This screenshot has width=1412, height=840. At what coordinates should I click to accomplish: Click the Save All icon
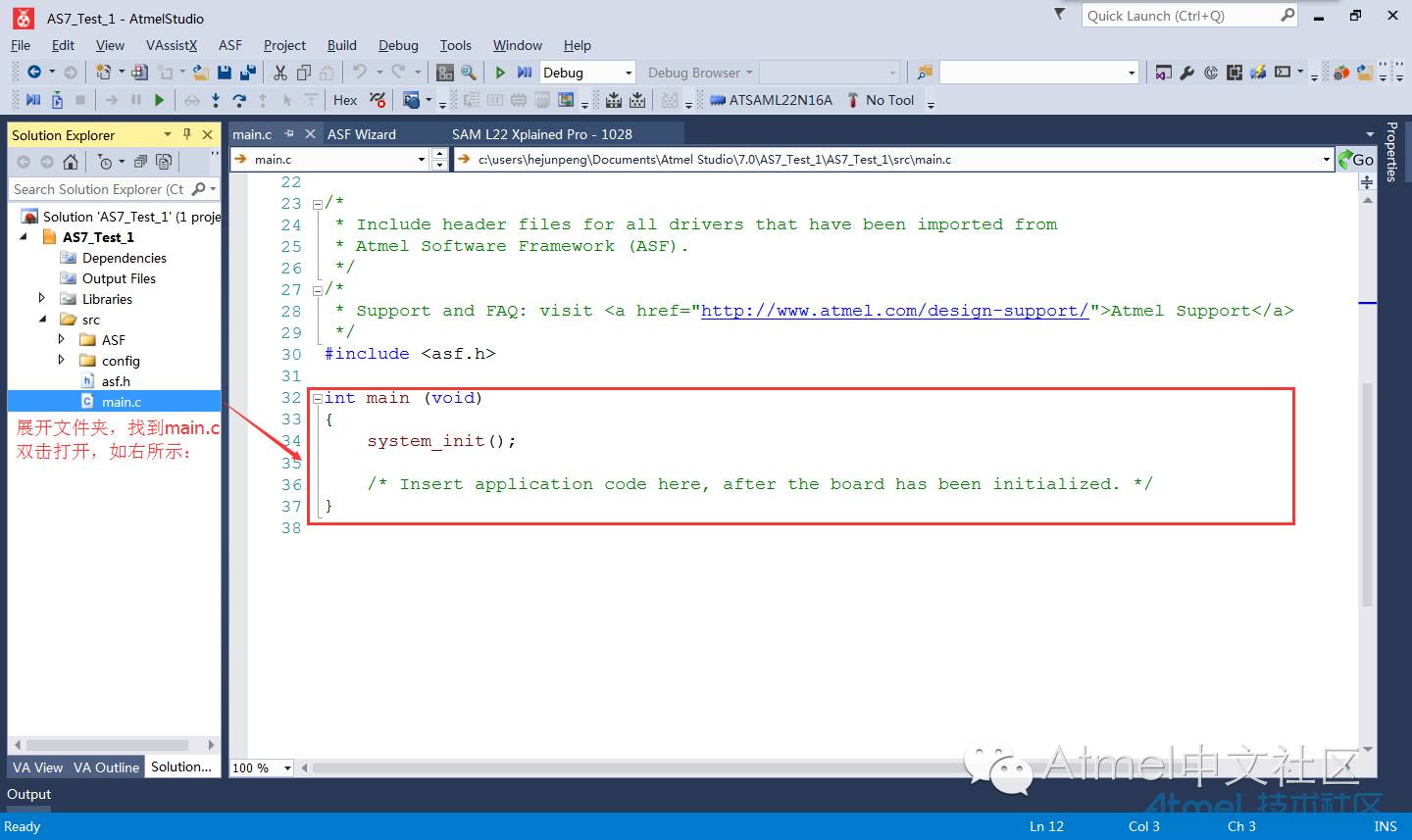click(247, 72)
